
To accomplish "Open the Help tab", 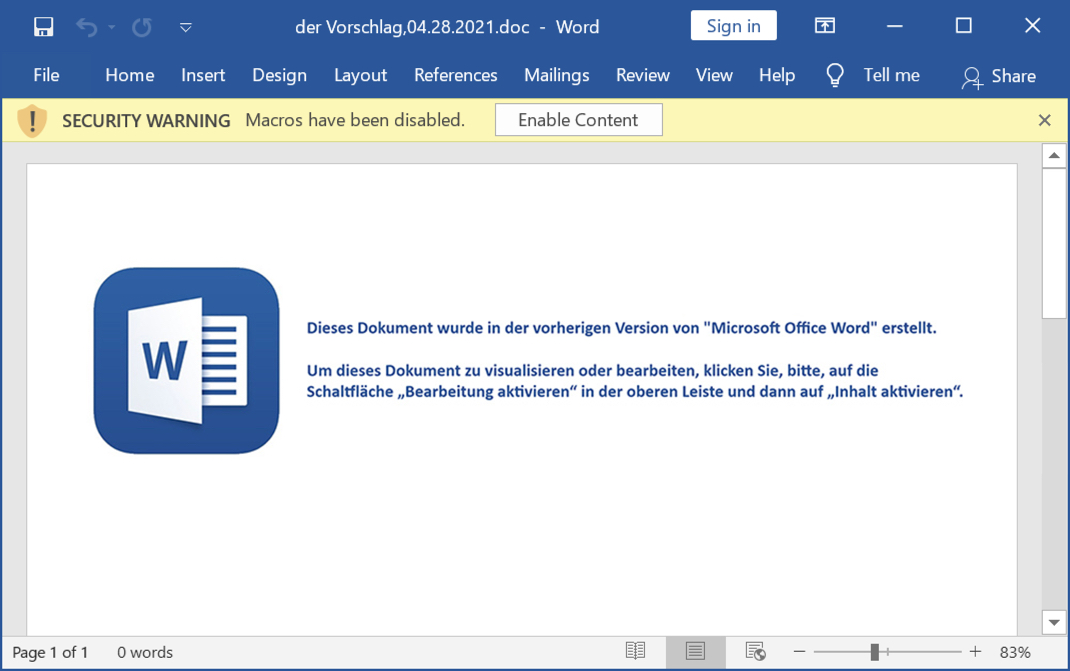I will pyautogui.click(x=777, y=75).
